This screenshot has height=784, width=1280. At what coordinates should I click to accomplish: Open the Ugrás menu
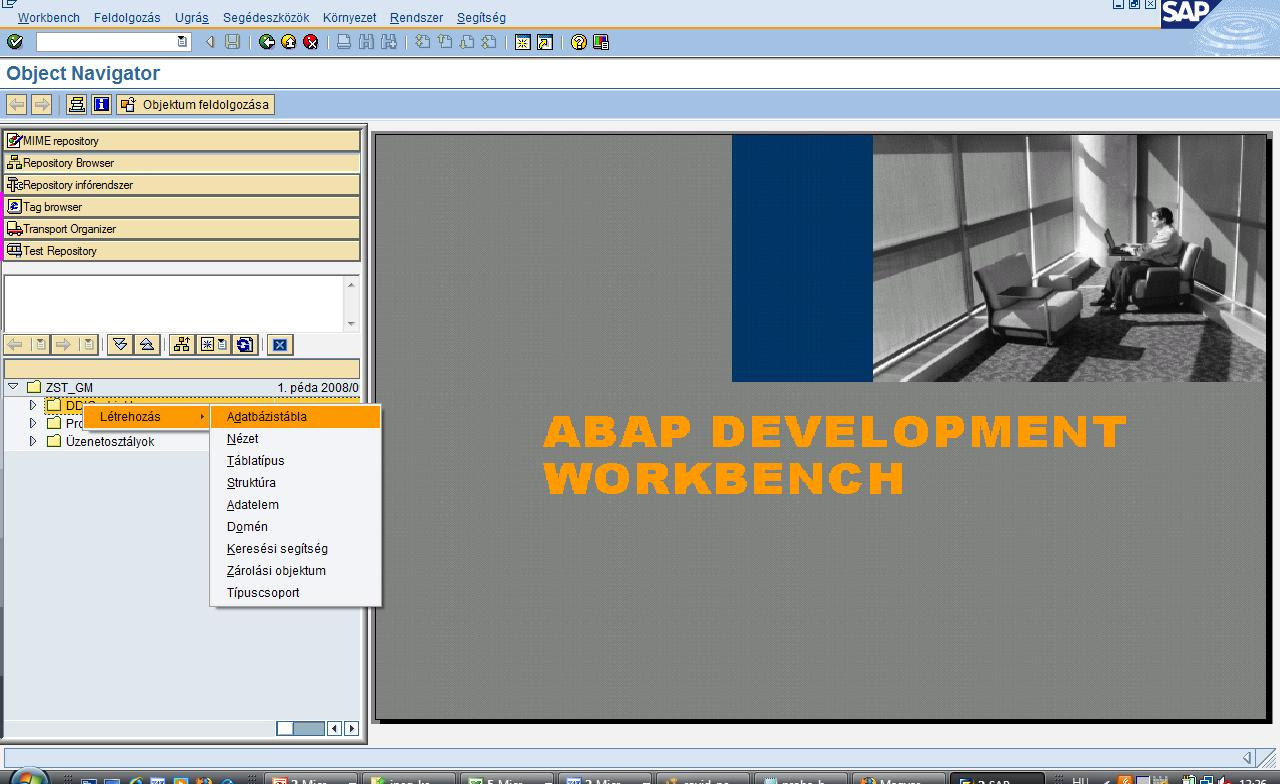point(192,17)
